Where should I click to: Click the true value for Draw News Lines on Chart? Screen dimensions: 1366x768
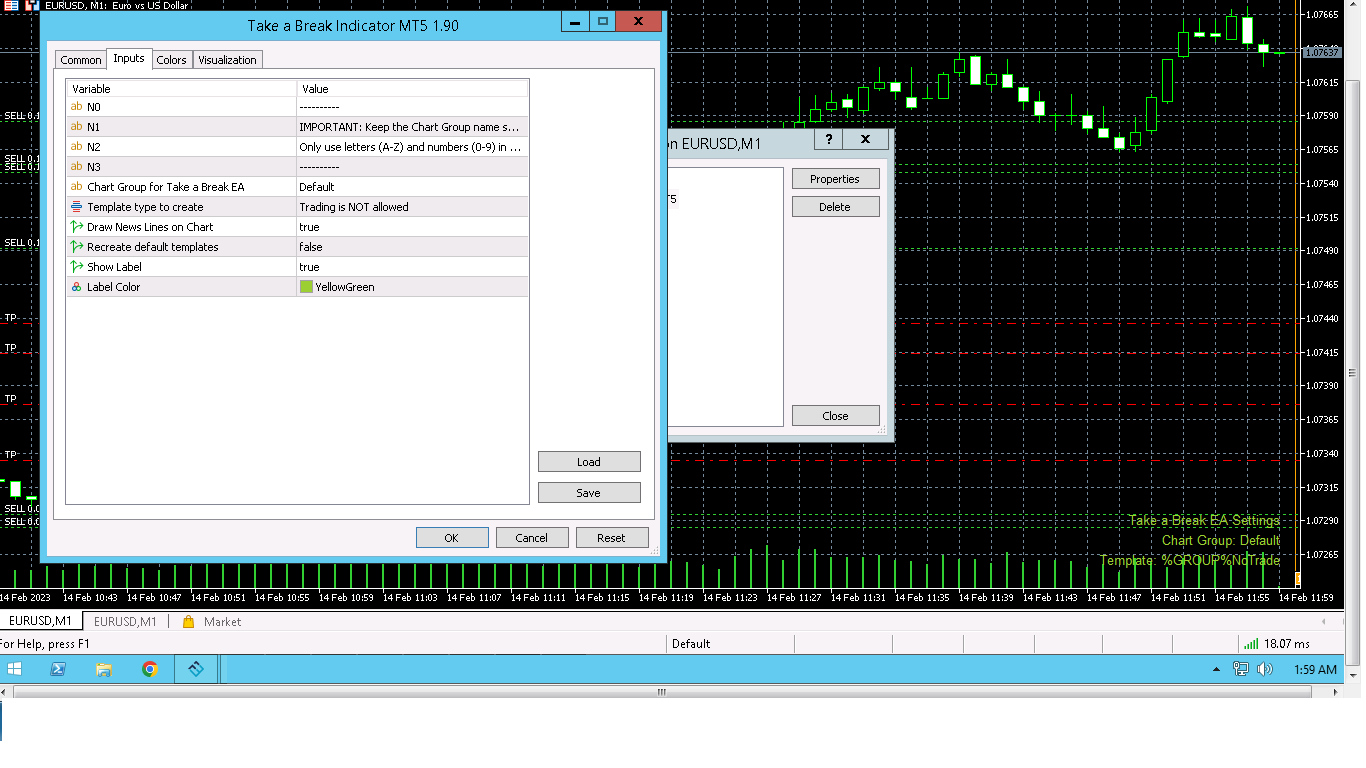pyautogui.click(x=412, y=227)
